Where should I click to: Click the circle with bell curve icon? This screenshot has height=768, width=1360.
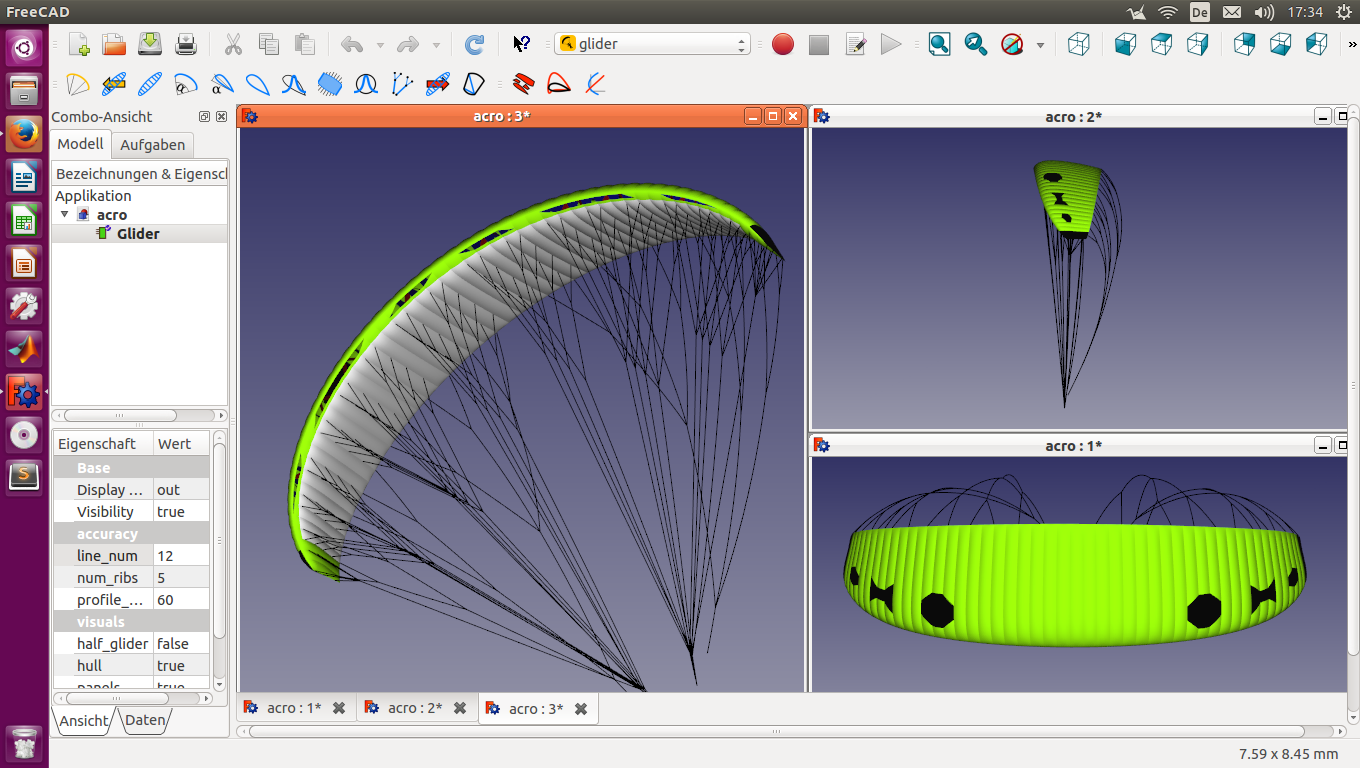coord(366,84)
